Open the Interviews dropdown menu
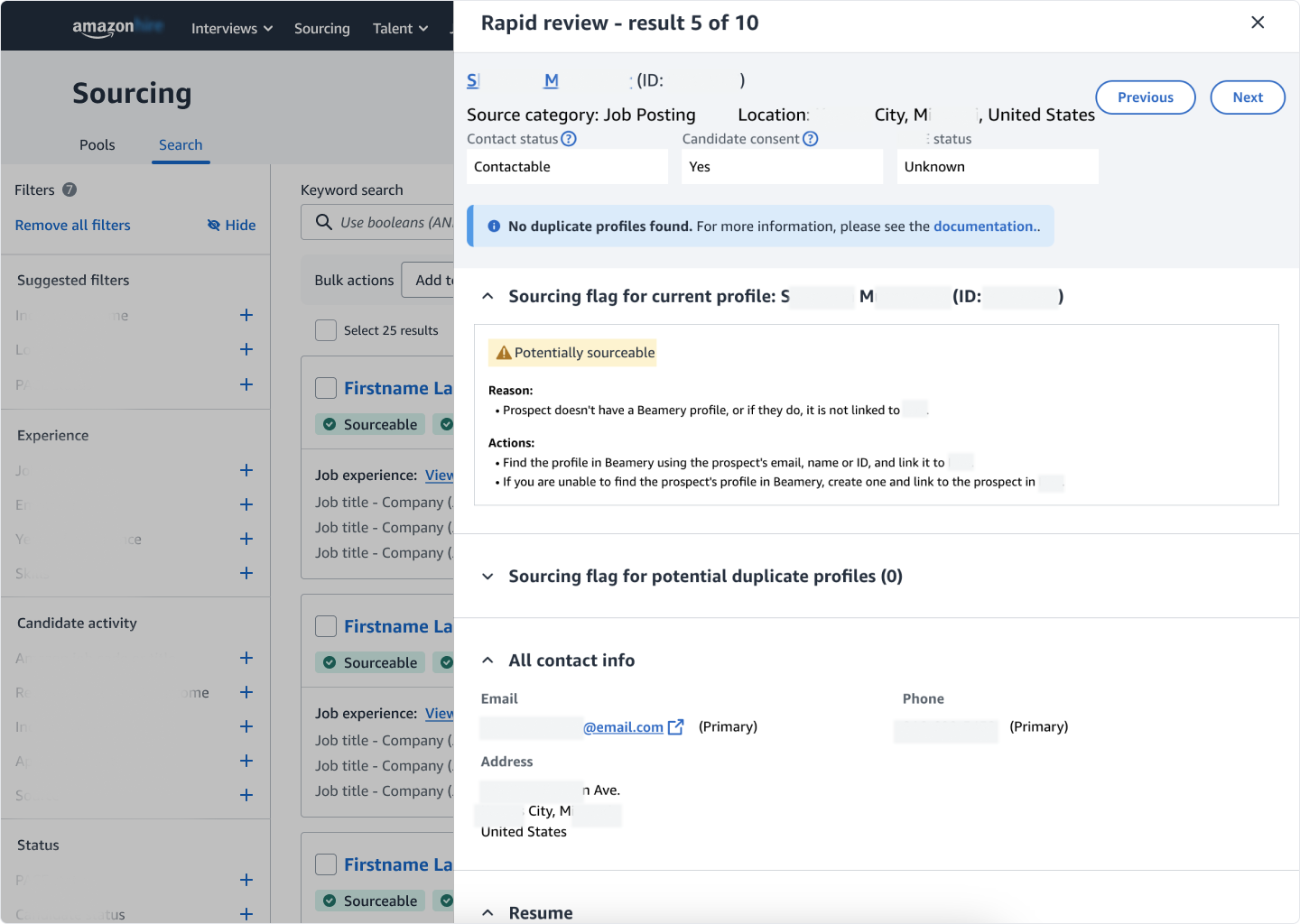The height and width of the screenshot is (924, 1300). (232, 29)
